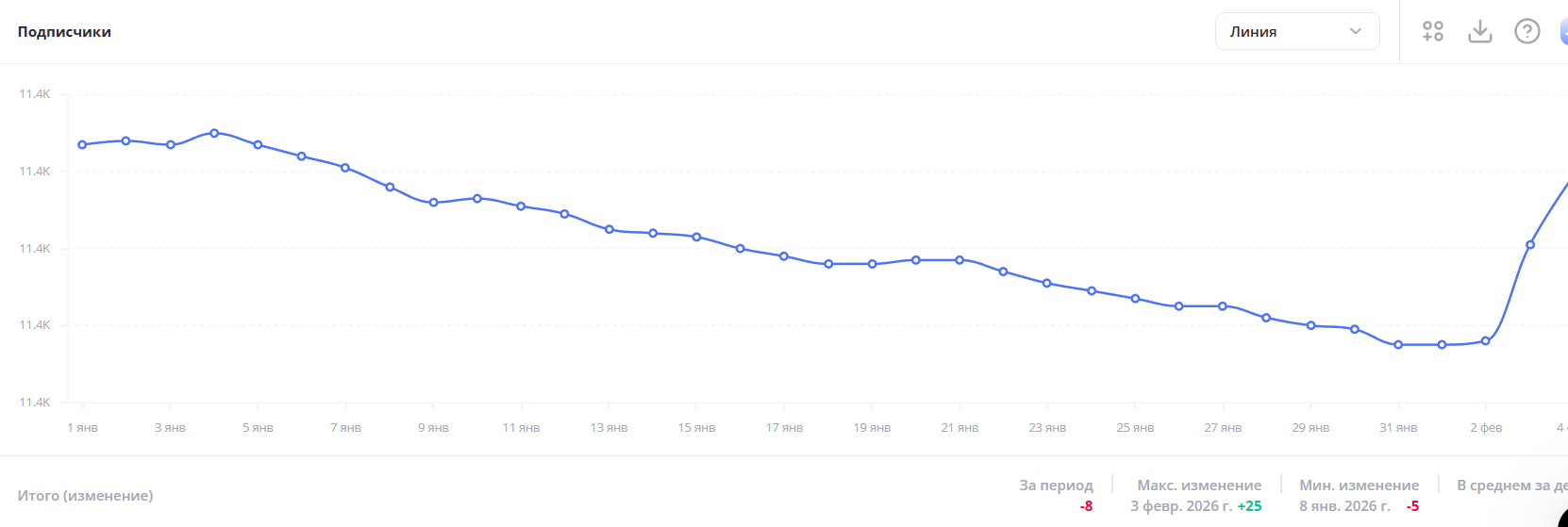
Task: Select the data point above 9 янв
Action: [x=434, y=203]
